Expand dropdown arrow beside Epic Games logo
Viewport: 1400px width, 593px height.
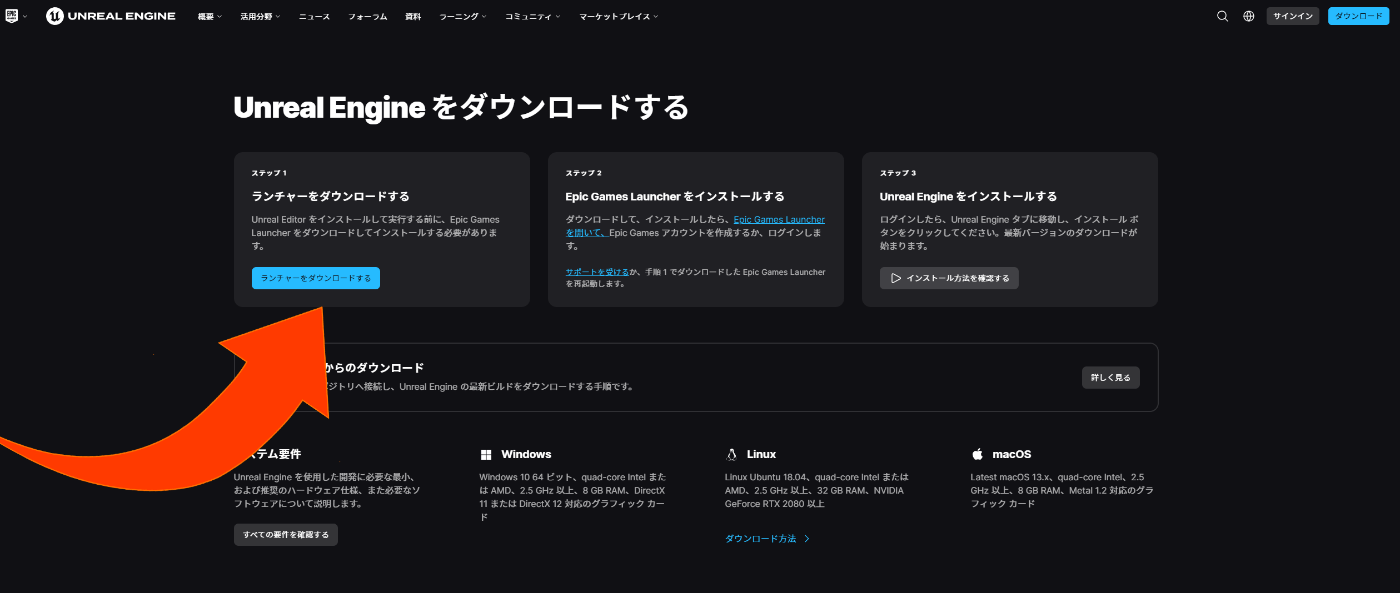point(25,17)
